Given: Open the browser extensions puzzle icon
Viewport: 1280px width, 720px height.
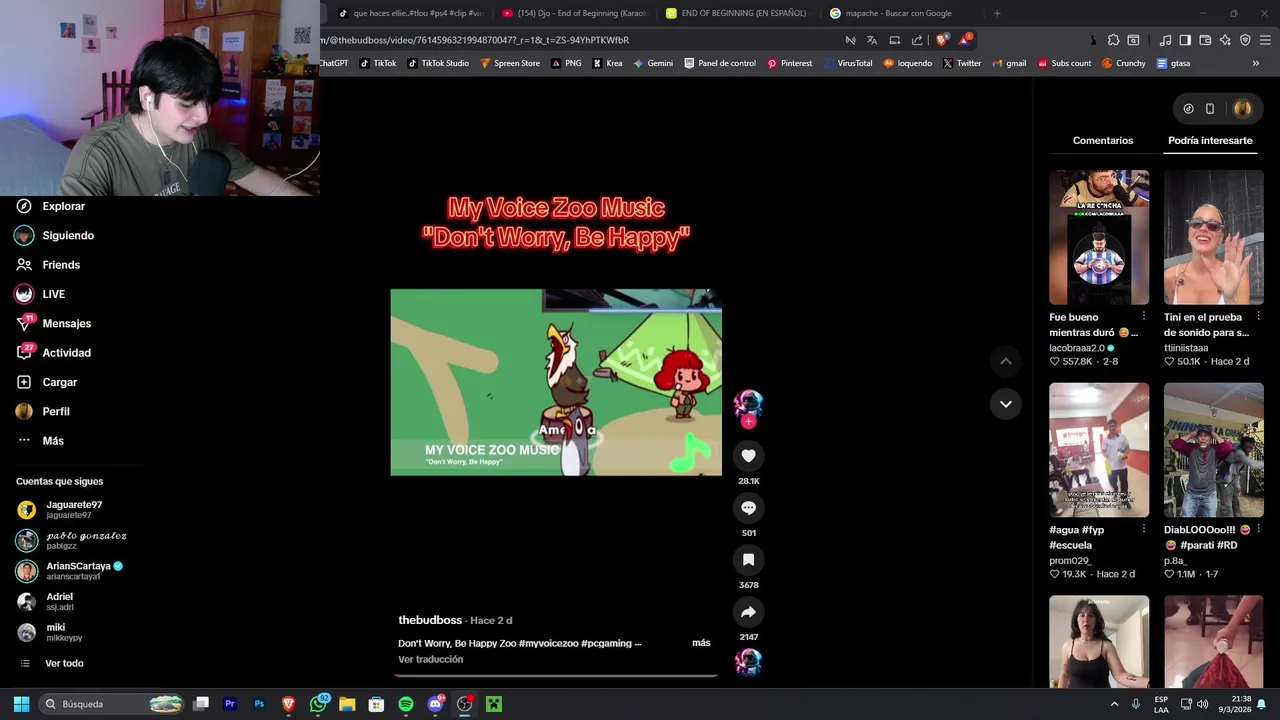Looking at the screenshot, I should [1113, 40].
